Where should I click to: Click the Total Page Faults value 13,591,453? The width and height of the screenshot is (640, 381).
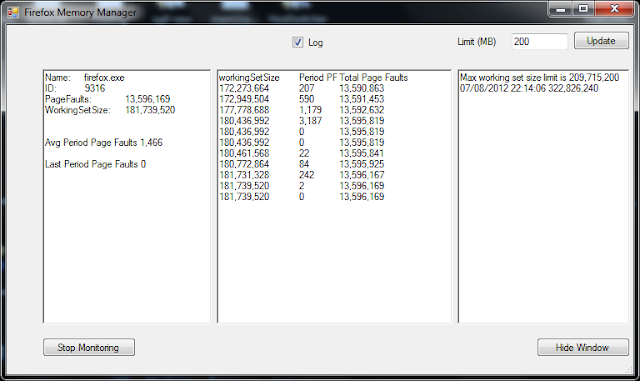[362, 99]
